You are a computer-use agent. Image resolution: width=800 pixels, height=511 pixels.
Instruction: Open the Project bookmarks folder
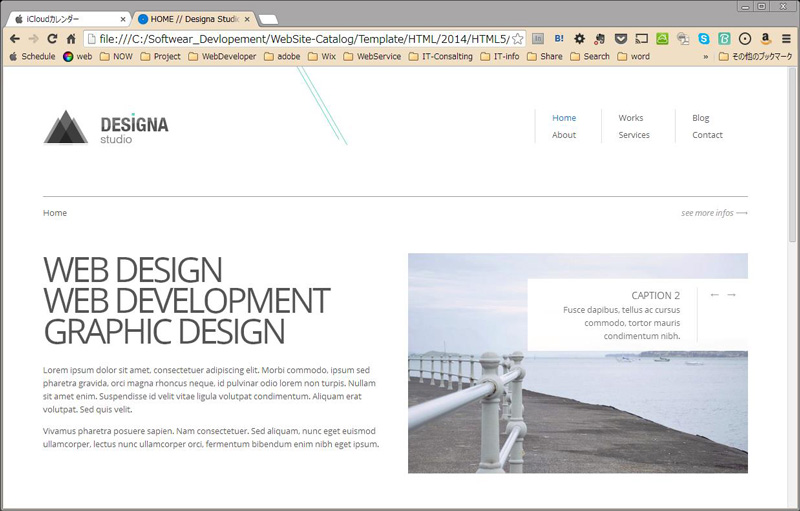[x=161, y=56]
